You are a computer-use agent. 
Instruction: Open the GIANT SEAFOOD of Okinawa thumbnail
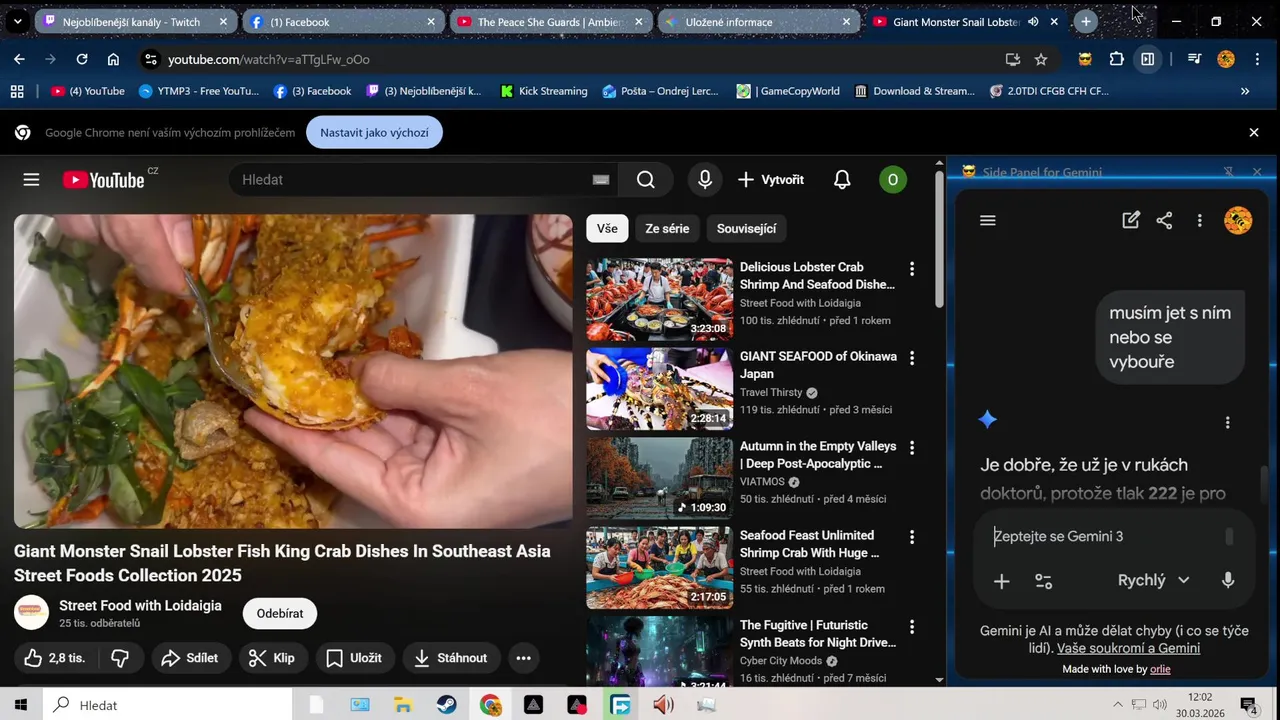(x=659, y=389)
